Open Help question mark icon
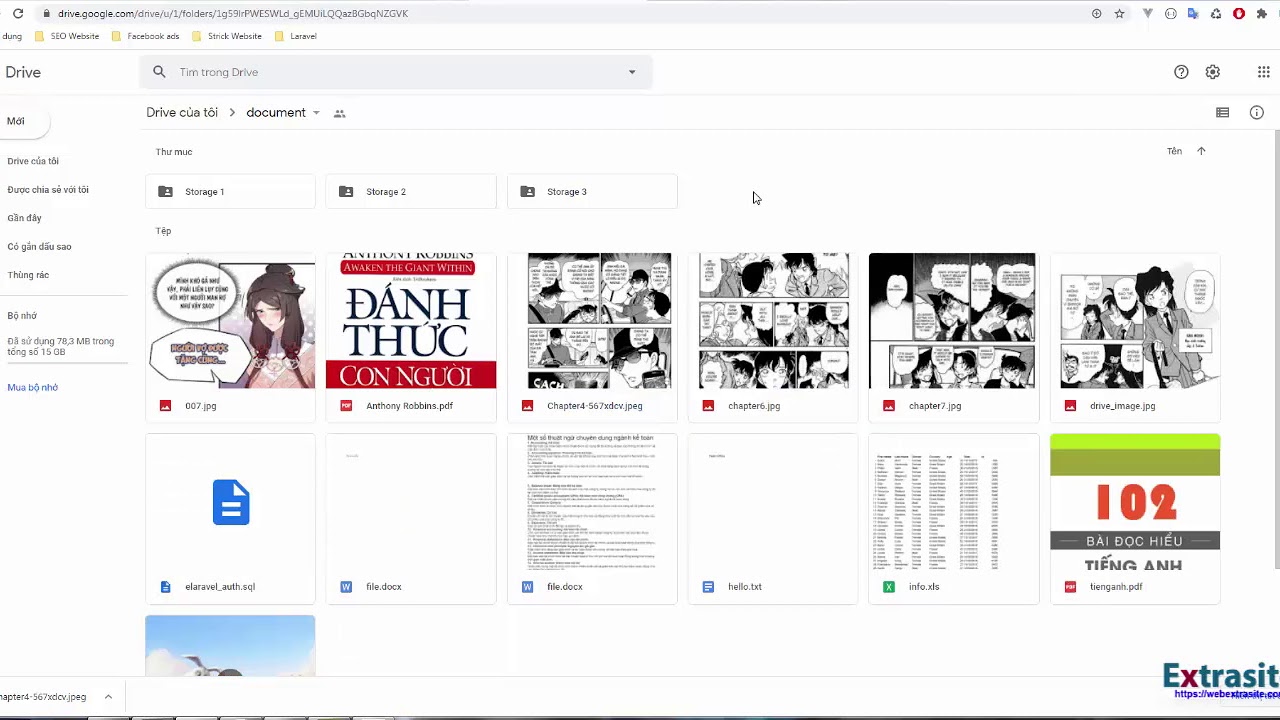This screenshot has width=1280, height=720. (x=1181, y=72)
